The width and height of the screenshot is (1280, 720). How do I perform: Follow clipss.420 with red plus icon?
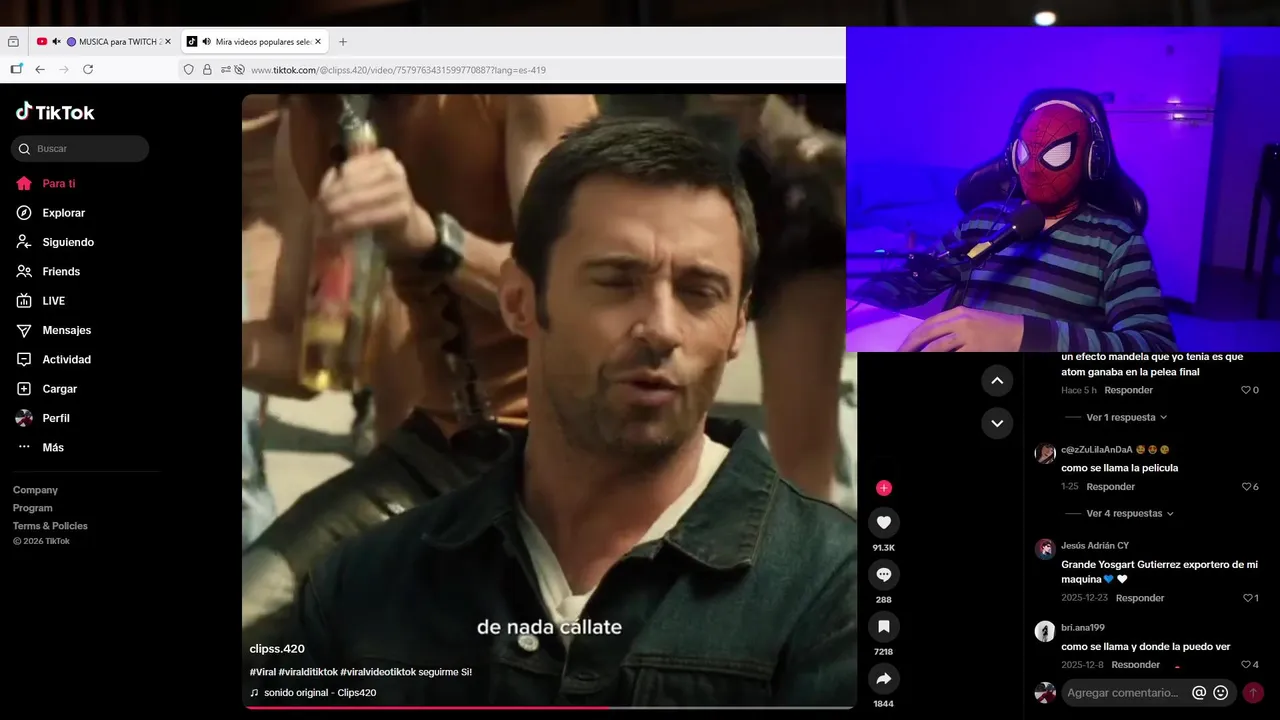coord(883,488)
